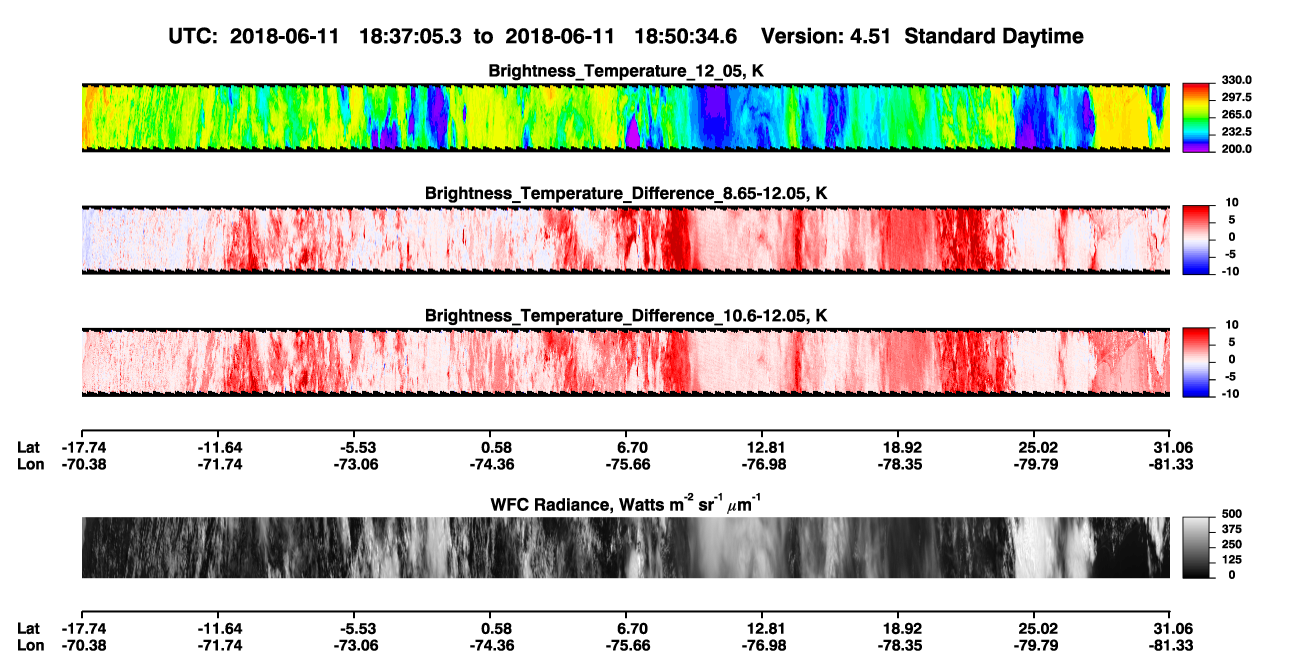Click the 200.0 colorbar label
The width and height of the screenshot is (1300, 667).
1237,148
